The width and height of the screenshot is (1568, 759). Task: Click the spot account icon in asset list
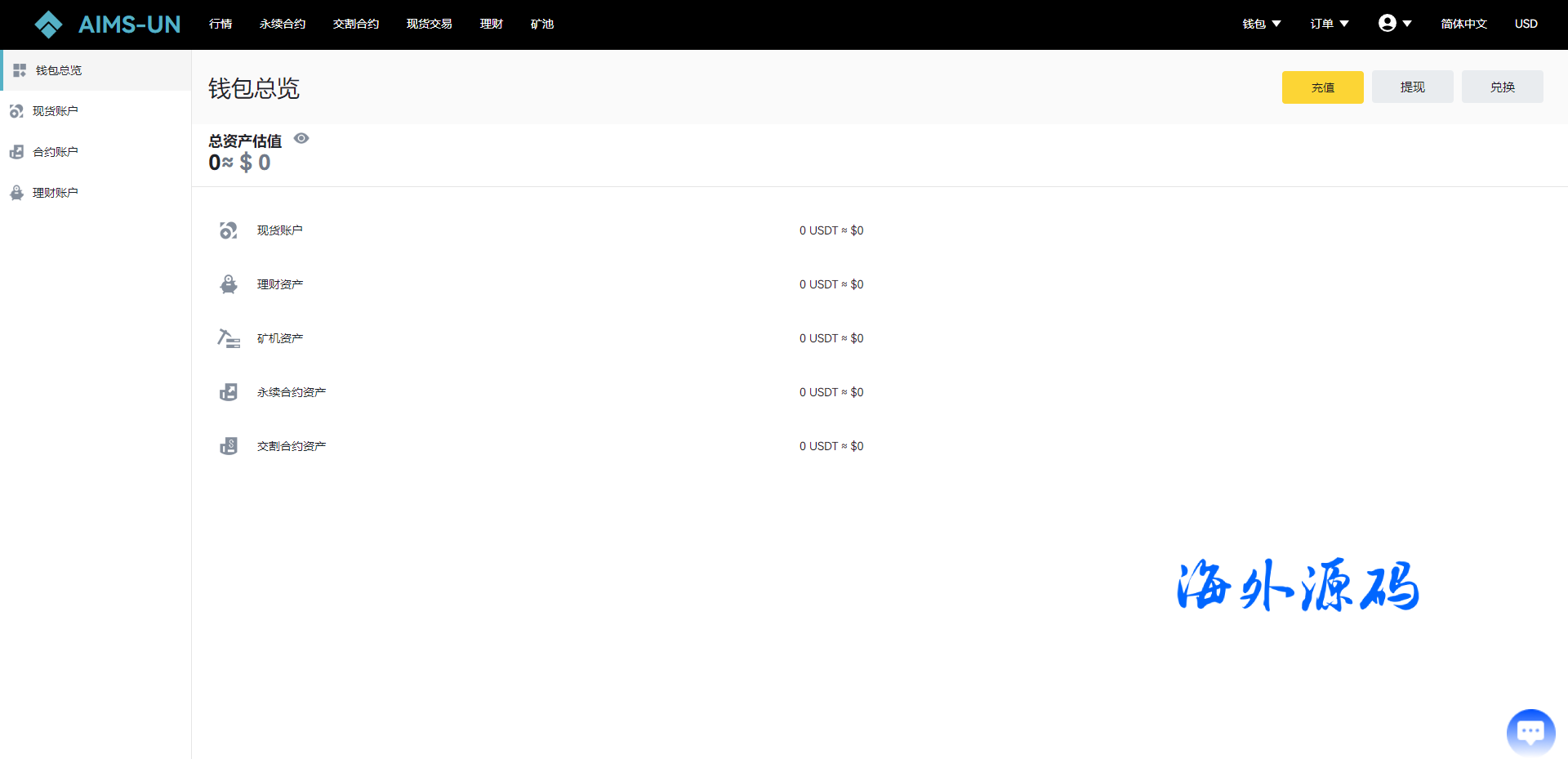229,230
